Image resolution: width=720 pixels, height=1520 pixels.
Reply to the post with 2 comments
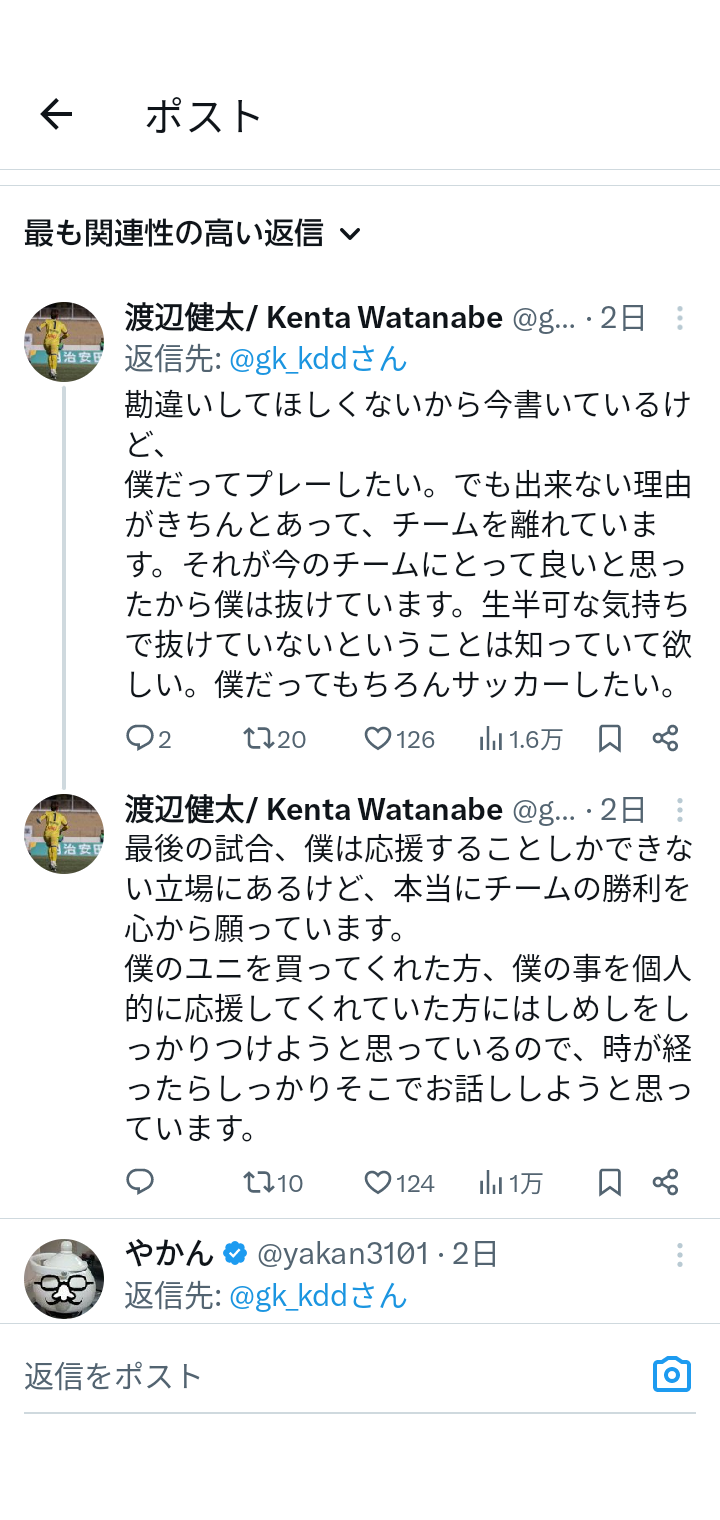[x=140, y=739]
